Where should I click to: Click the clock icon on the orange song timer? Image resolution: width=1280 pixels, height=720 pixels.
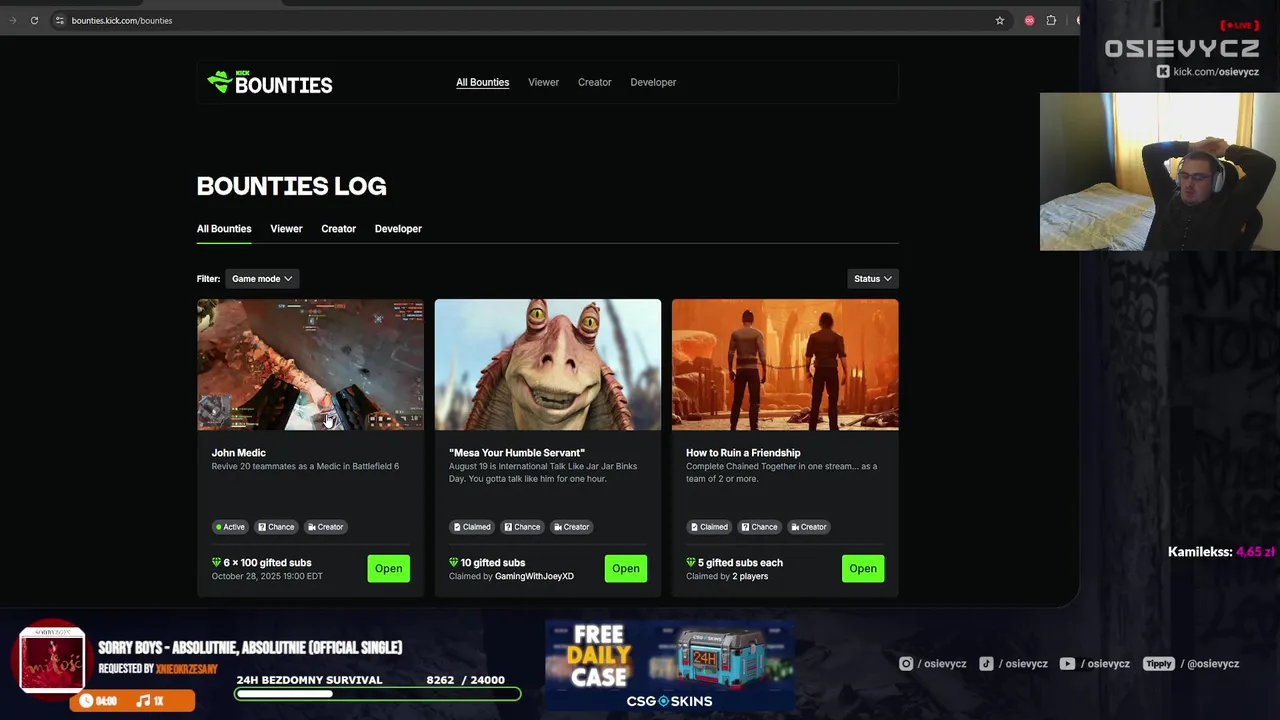click(86, 701)
